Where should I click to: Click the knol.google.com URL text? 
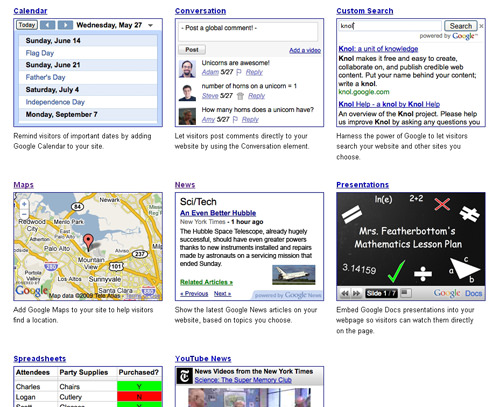364,92
